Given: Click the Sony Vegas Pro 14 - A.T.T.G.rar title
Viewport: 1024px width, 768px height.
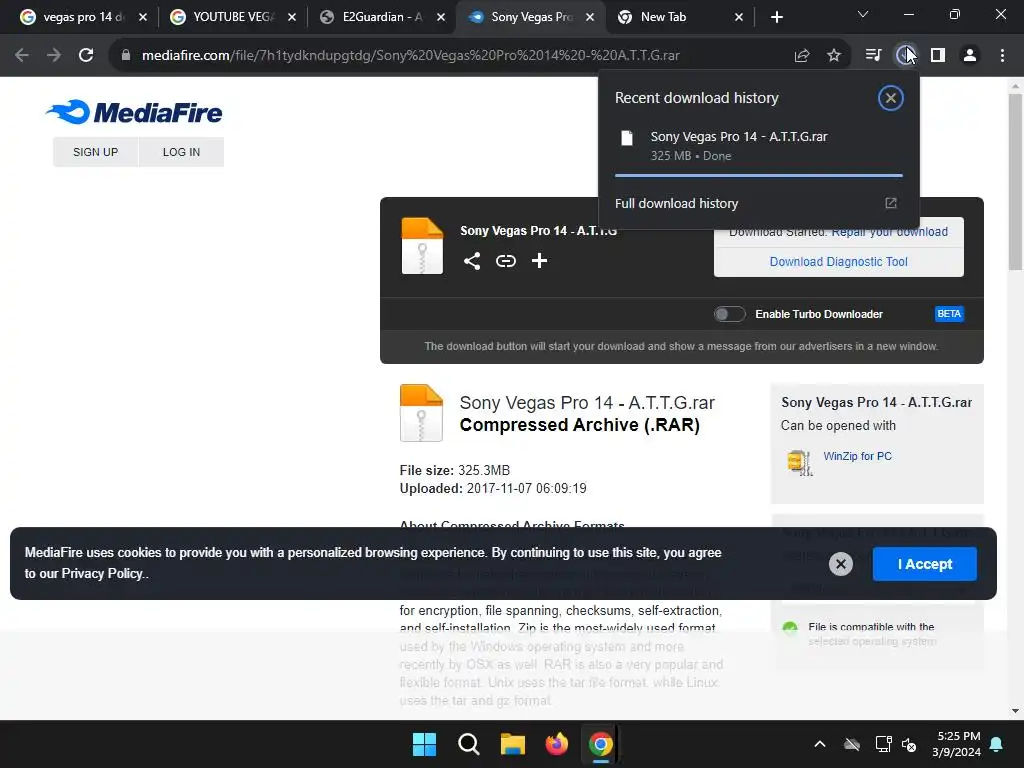Looking at the screenshot, I should 587,403.
